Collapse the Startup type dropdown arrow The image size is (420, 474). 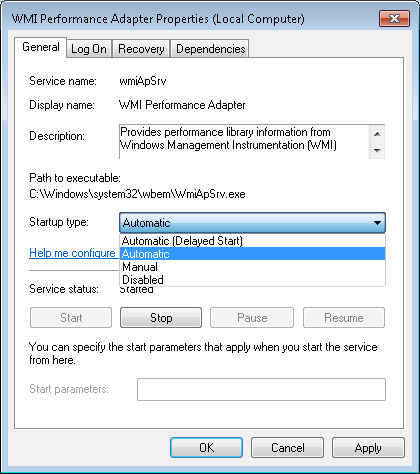tap(377, 223)
